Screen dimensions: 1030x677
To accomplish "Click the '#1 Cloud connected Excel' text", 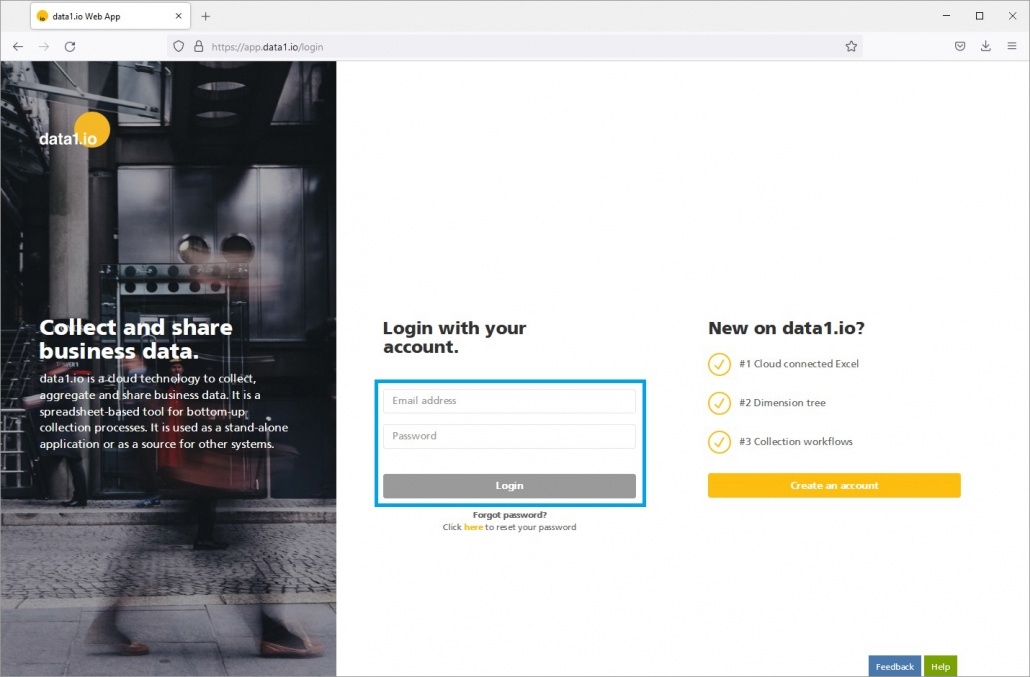I will 799,364.
